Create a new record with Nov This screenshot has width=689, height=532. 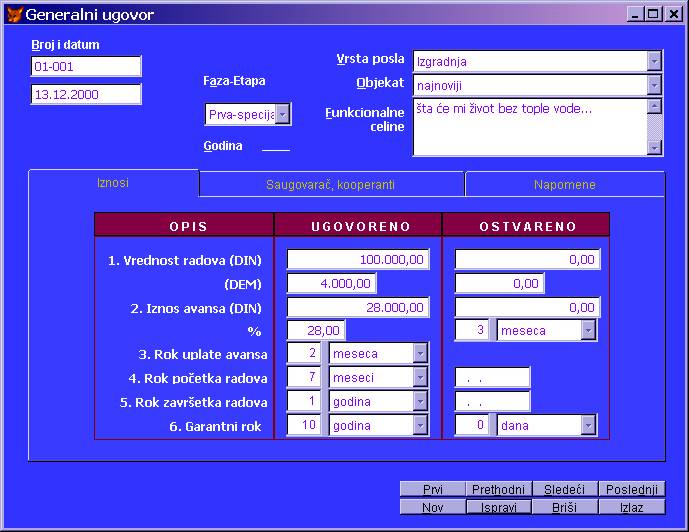point(432,507)
